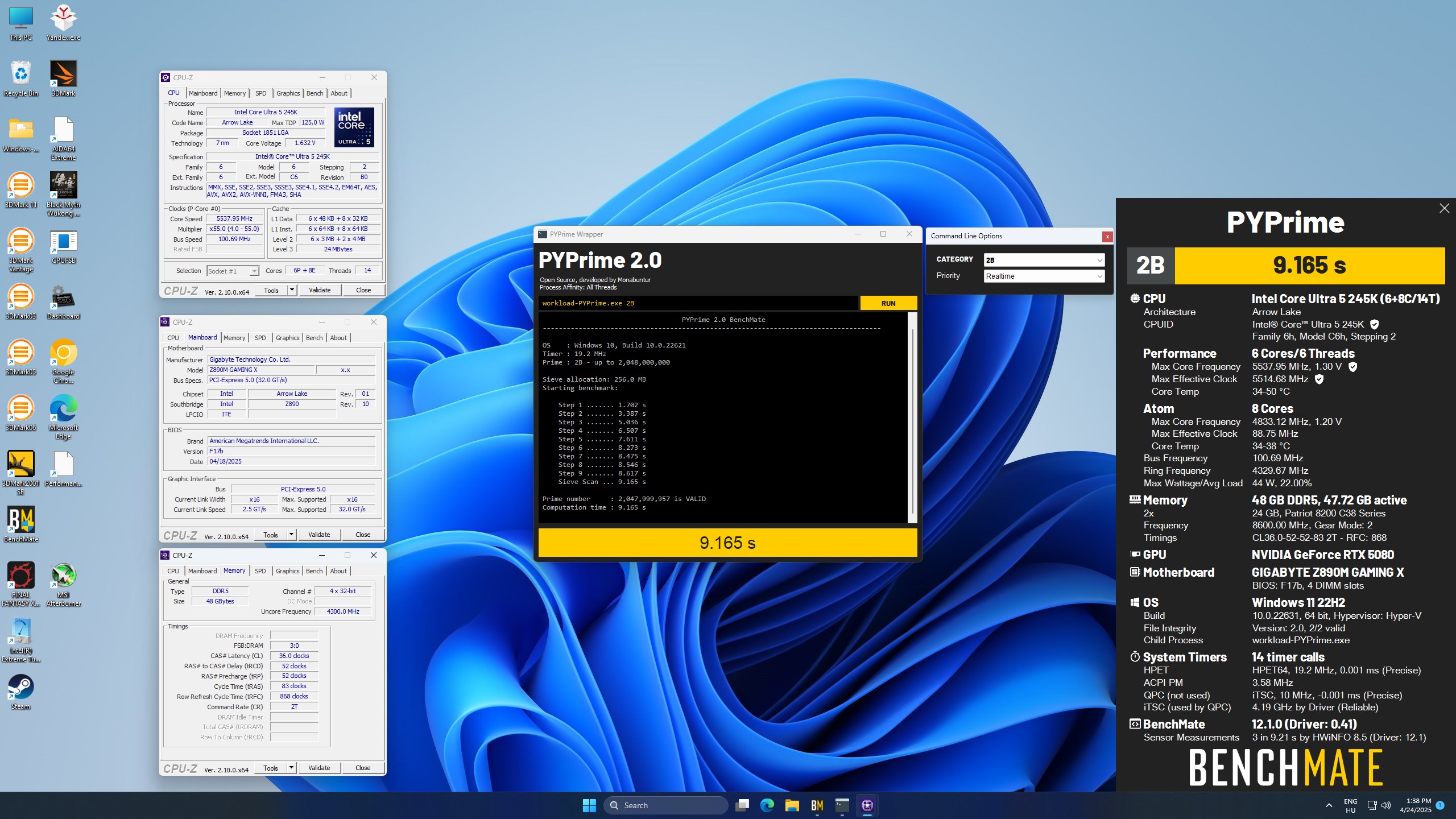Open Task View from the taskbar
Viewport: 1456px width, 819px height.
pos(742,805)
